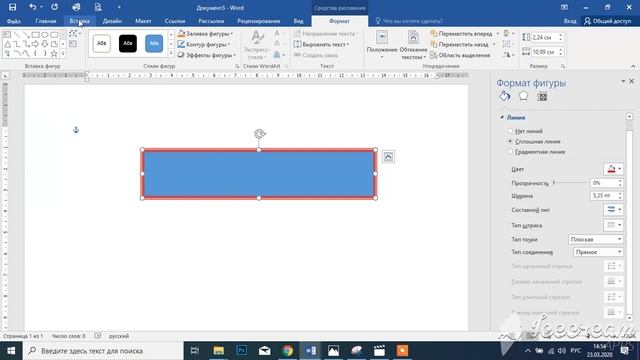Select the rectangle shape in shapes gallery
Image resolution: width=640 pixels, height=360 pixels.
click(36, 35)
